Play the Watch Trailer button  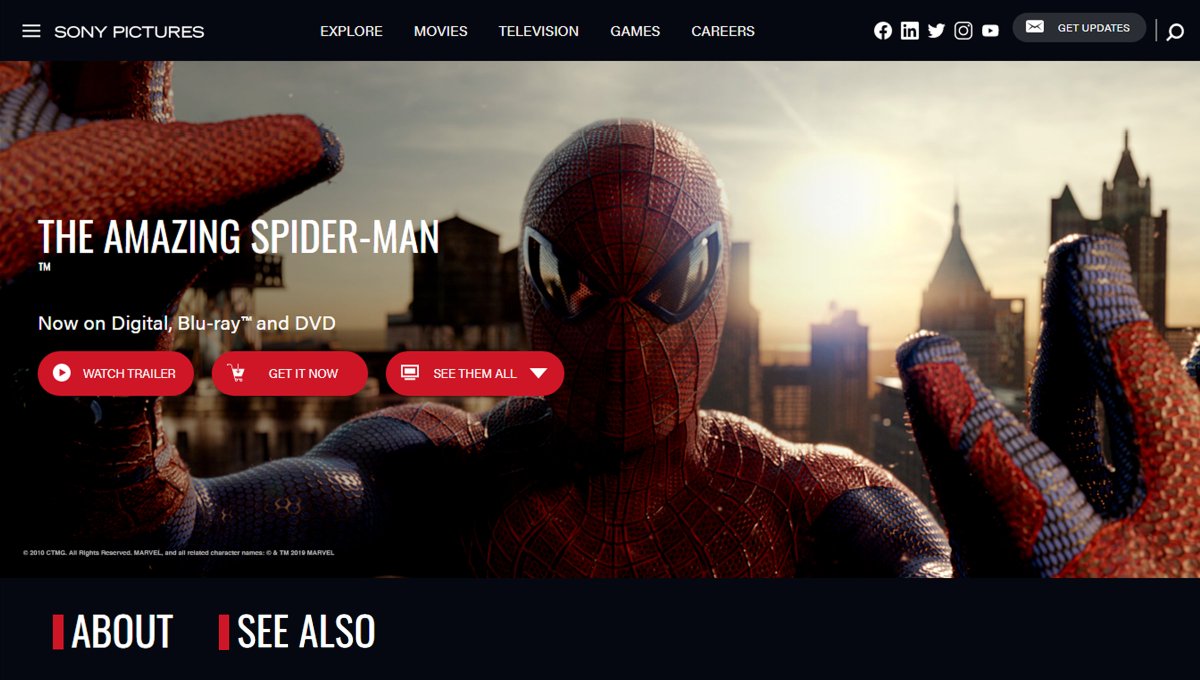(x=116, y=373)
